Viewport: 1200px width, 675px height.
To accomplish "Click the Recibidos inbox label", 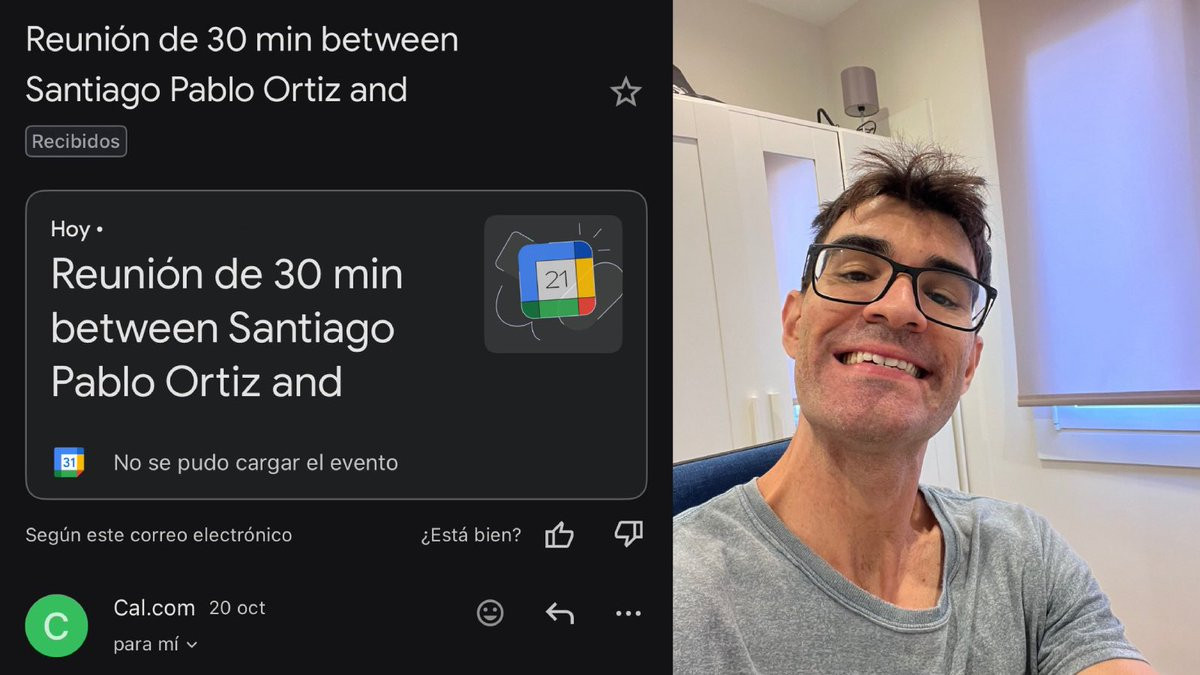I will click(x=76, y=141).
